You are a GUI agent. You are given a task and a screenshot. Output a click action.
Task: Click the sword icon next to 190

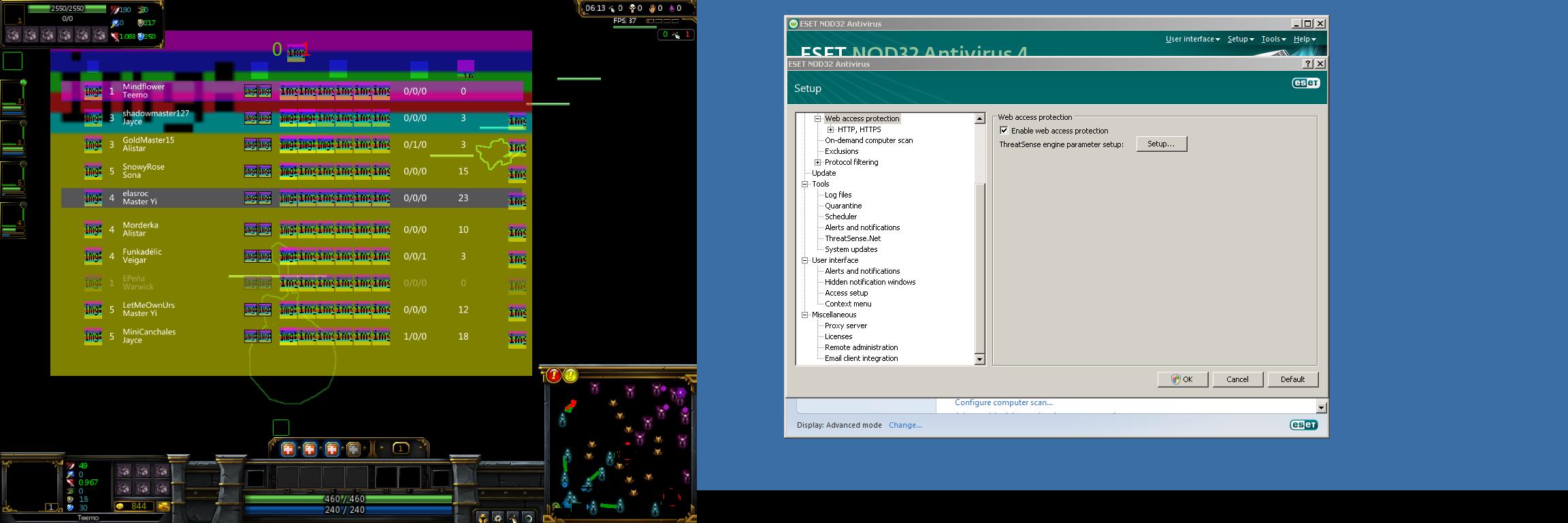point(115,10)
